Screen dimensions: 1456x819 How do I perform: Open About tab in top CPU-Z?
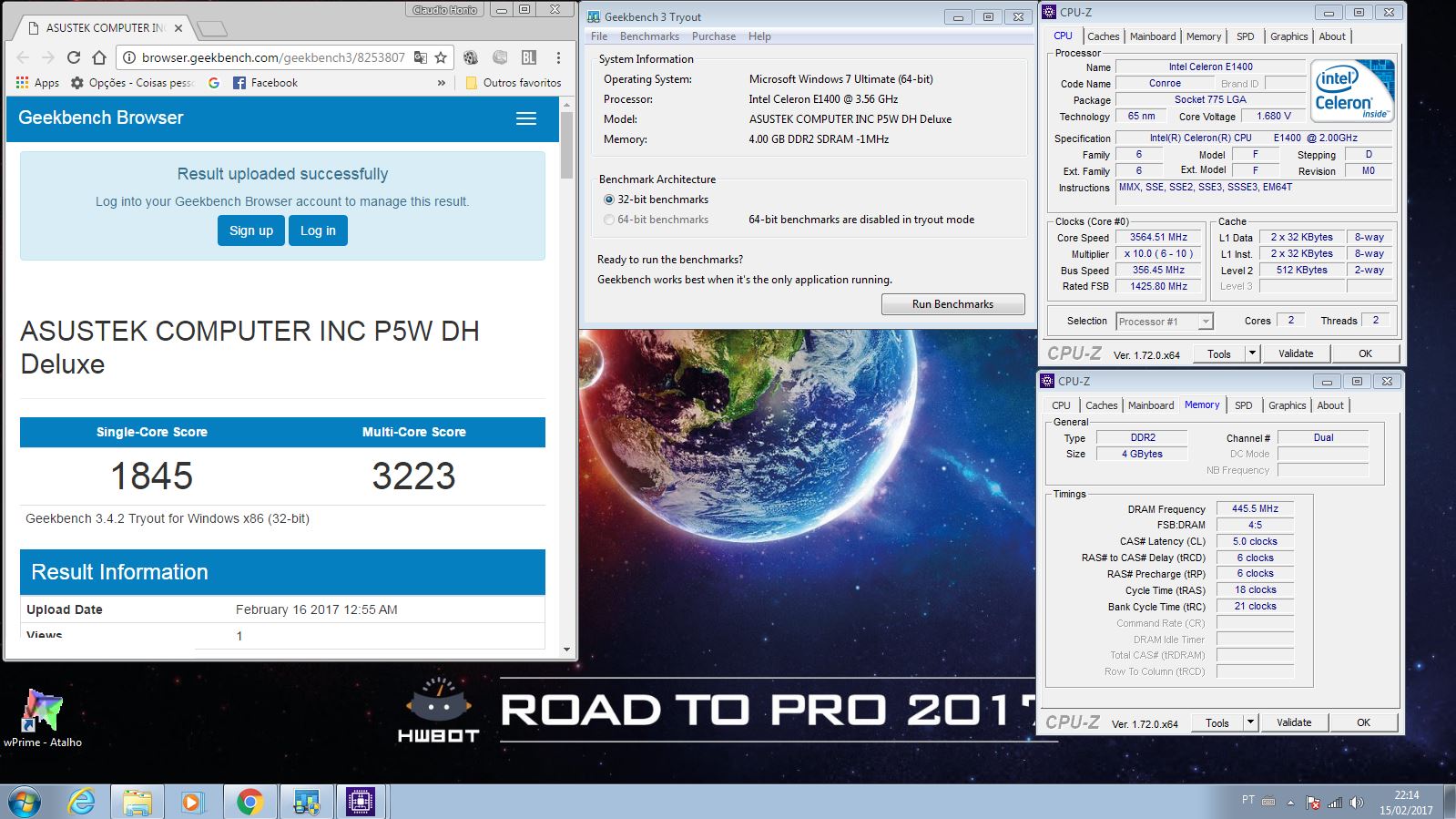[1332, 36]
